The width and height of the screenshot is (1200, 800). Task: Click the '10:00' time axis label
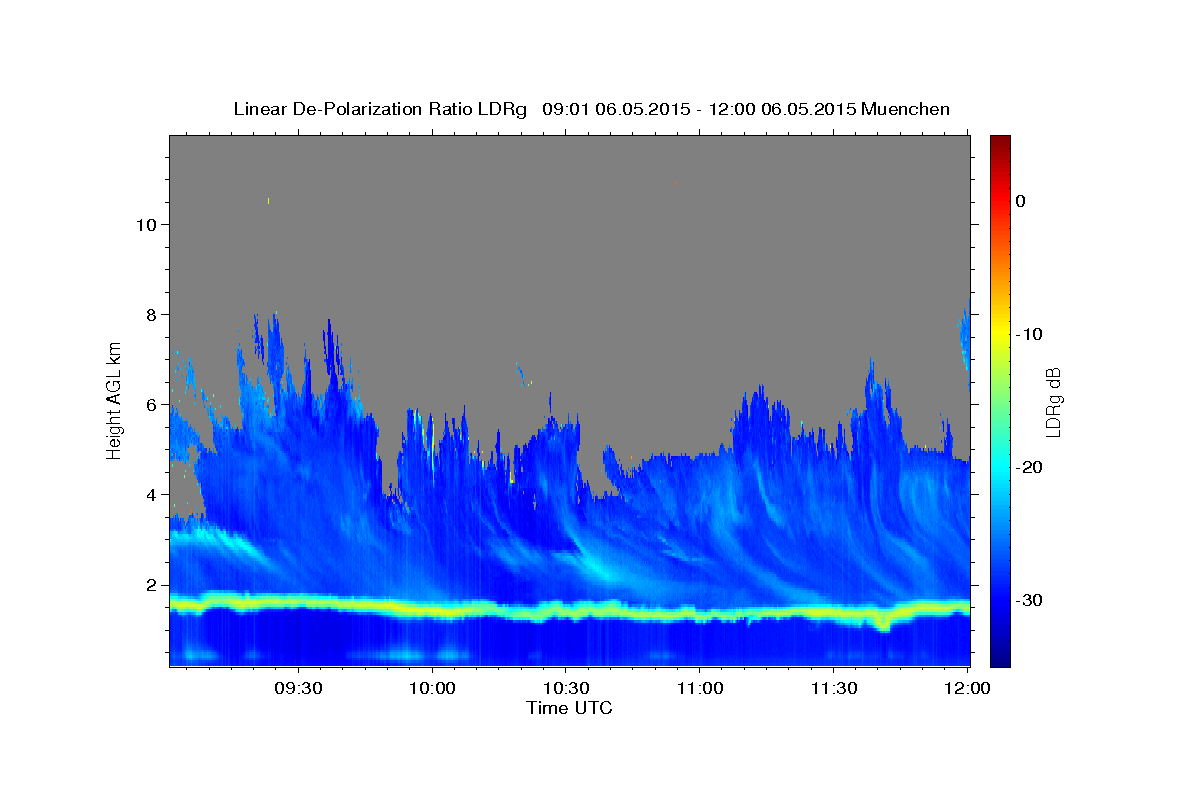[433, 689]
